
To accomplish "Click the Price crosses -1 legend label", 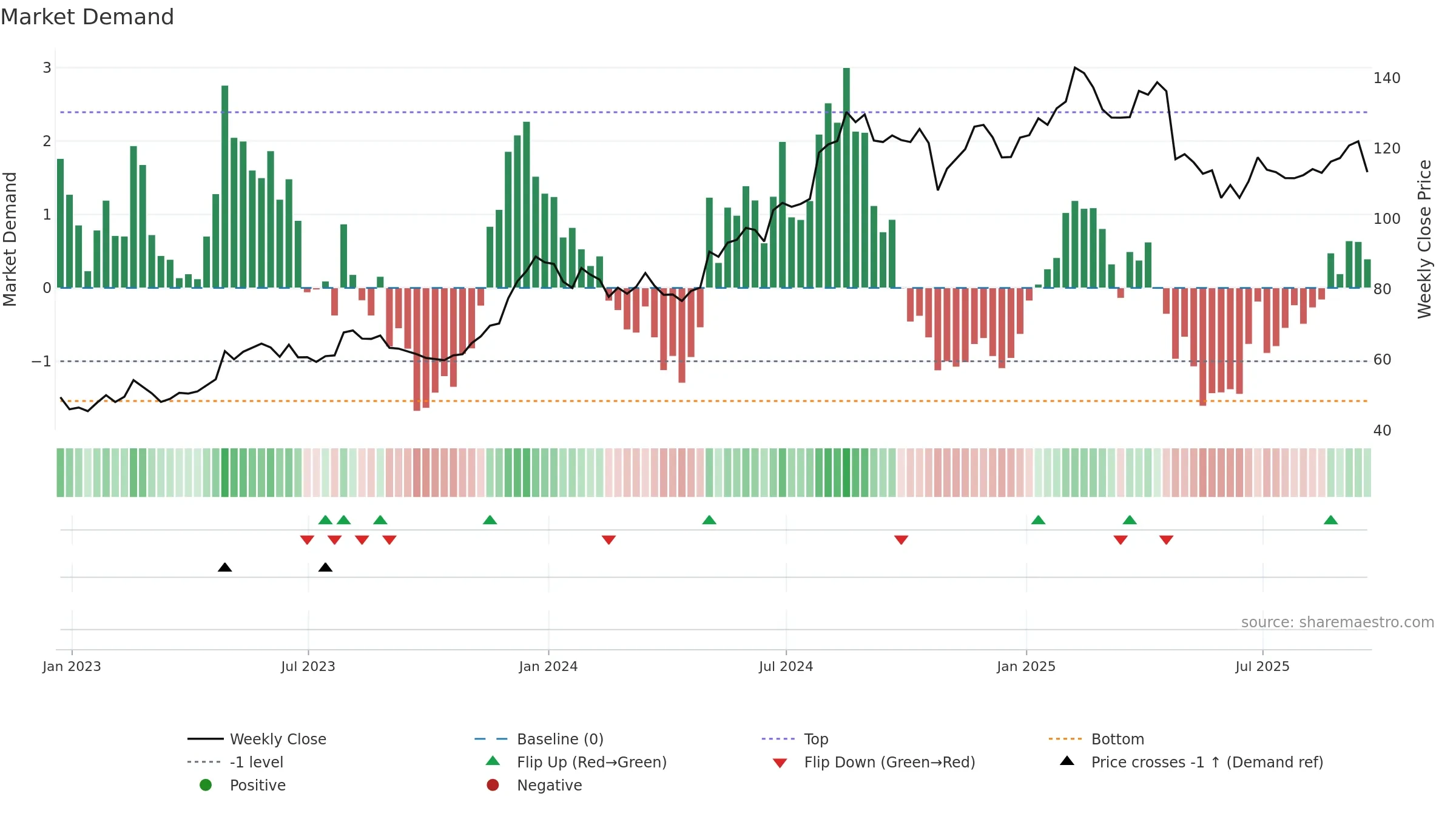I will (x=1207, y=762).
